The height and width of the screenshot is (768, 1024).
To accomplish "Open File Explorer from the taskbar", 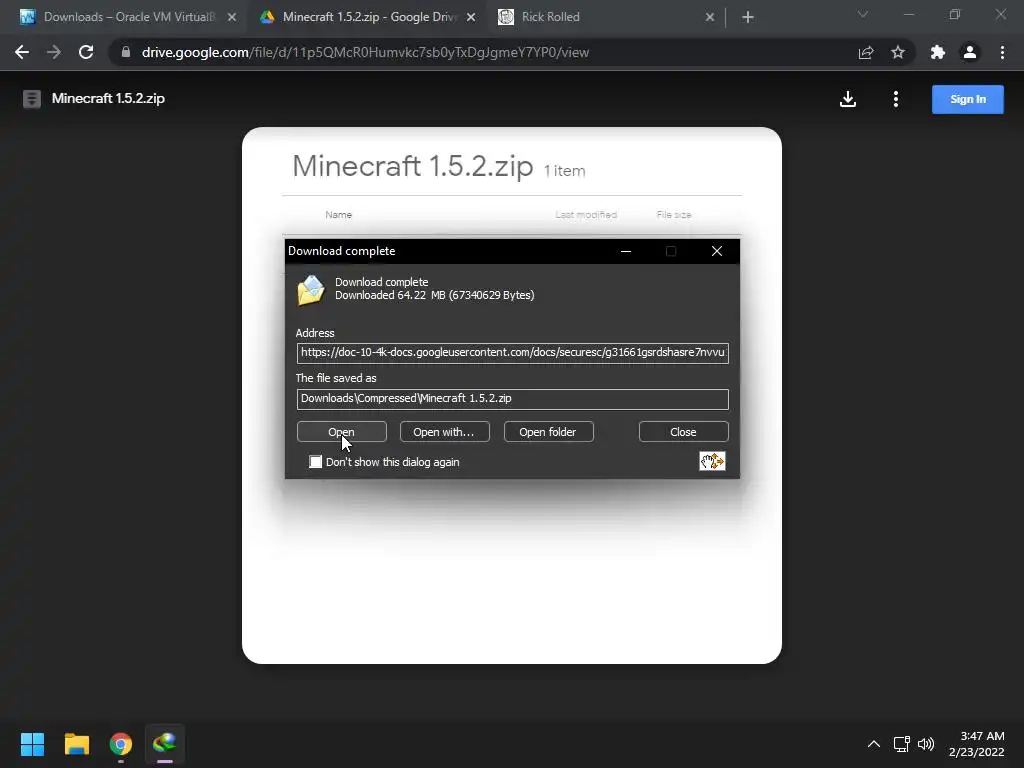I will coord(76,744).
